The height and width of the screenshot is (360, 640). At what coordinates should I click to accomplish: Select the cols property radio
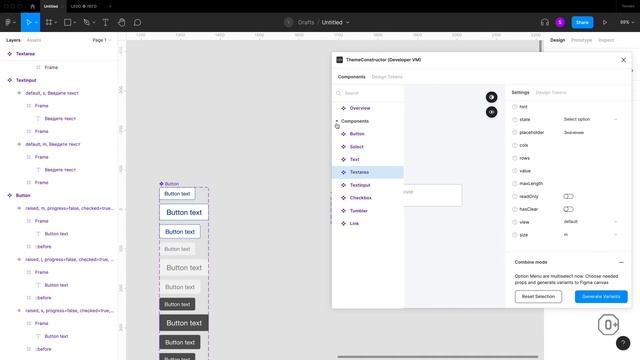click(x=515, y=145)
